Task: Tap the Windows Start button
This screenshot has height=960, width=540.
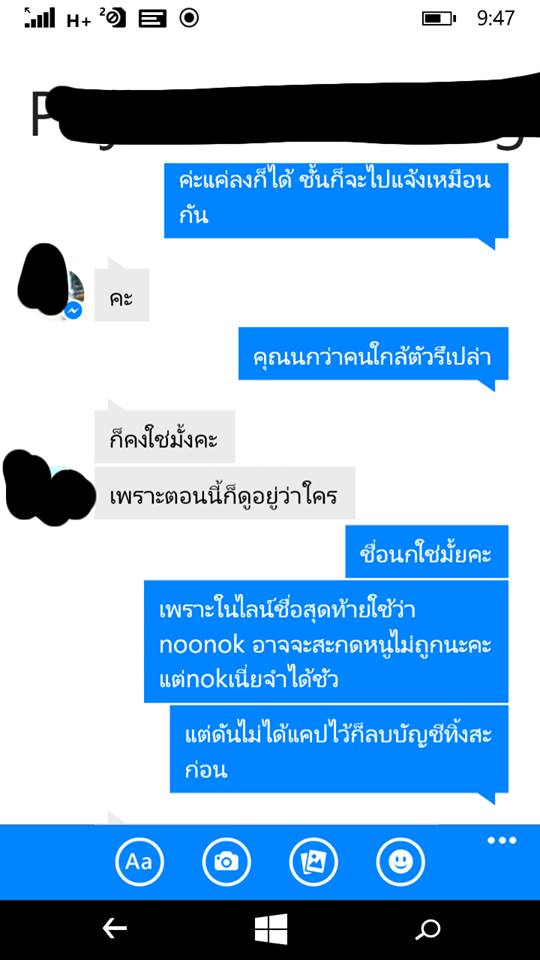Action: point(271,929)
